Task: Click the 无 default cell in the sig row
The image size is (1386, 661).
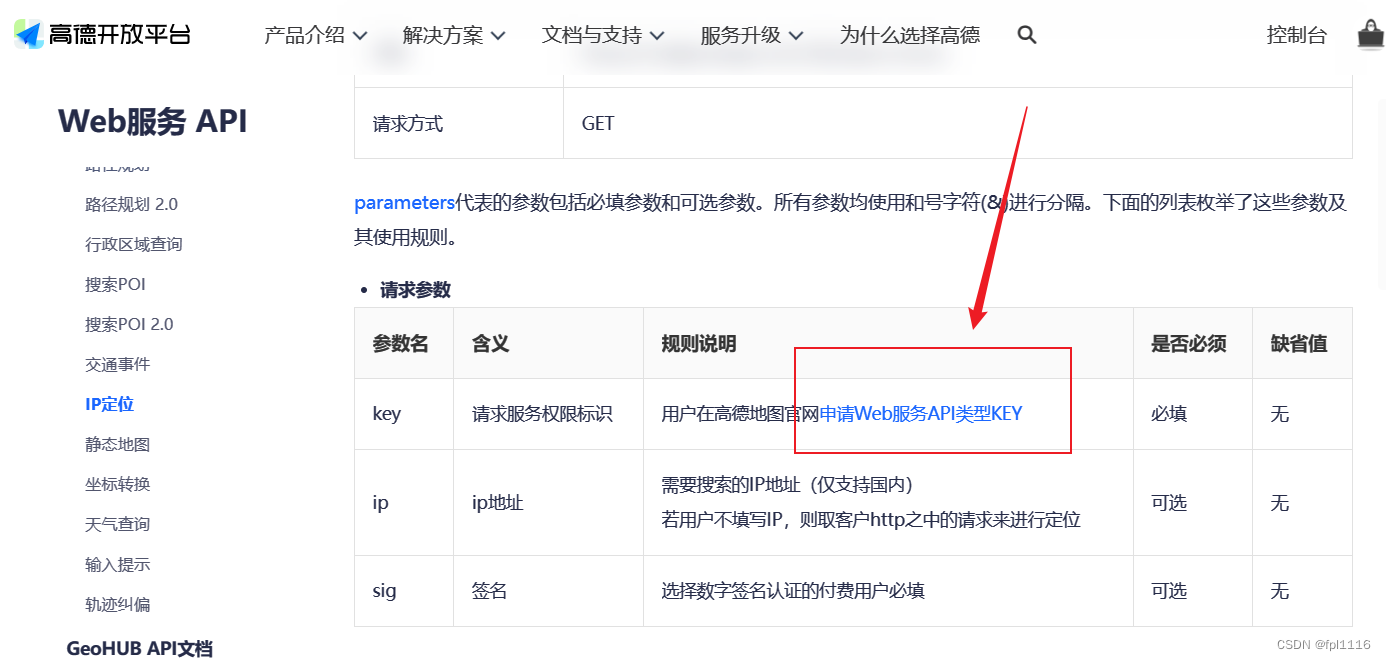Action: pos(1302,591)
